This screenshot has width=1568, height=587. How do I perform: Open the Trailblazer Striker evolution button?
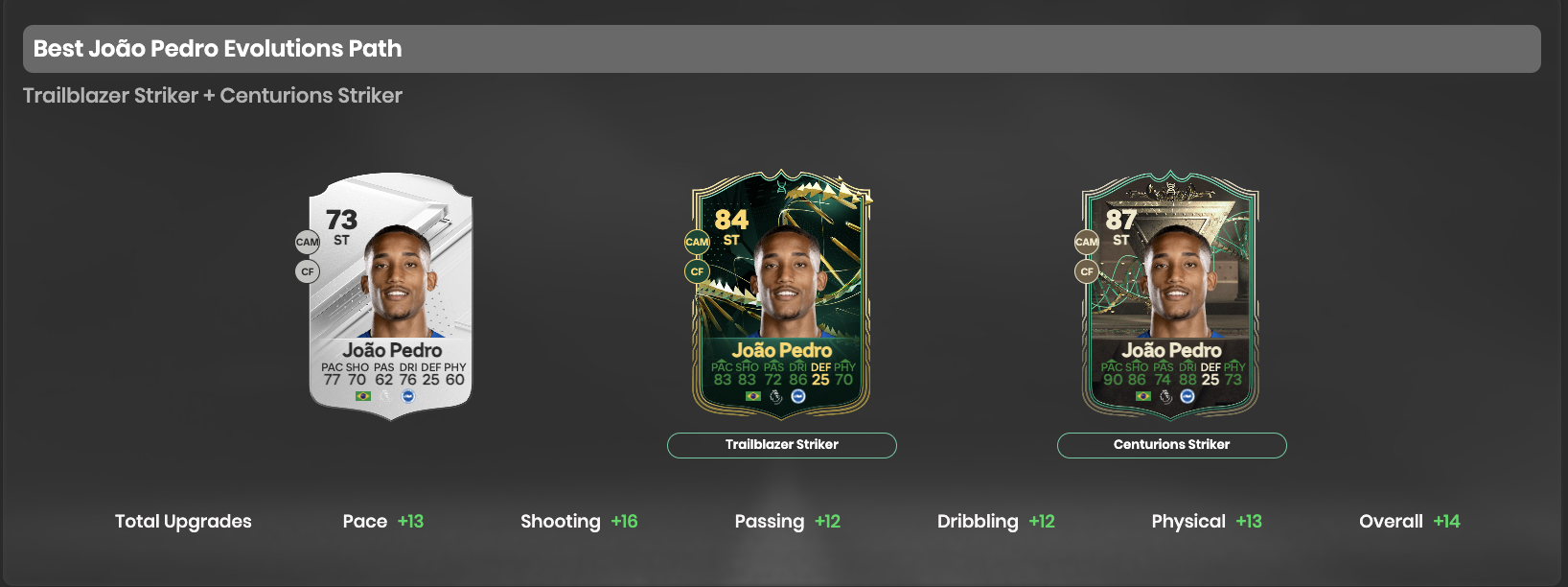click(782, 445)
